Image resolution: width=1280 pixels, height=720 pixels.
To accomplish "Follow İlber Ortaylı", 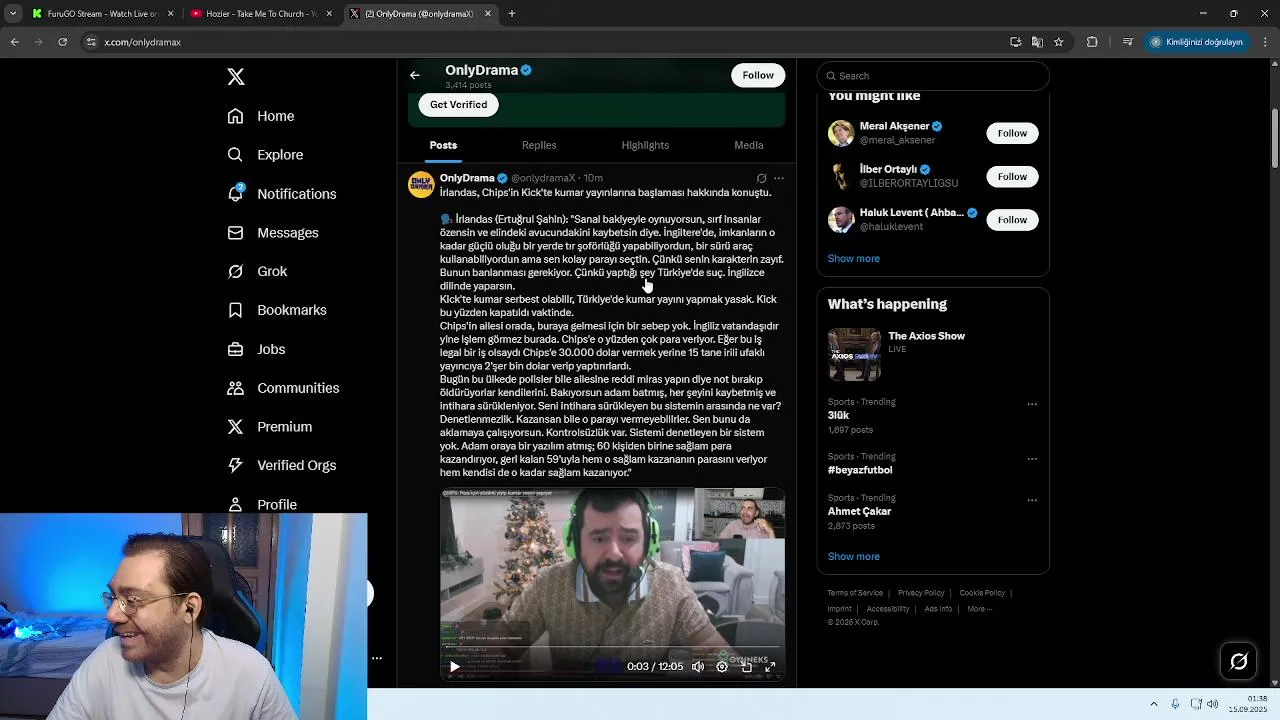I will pos(1012,177).
